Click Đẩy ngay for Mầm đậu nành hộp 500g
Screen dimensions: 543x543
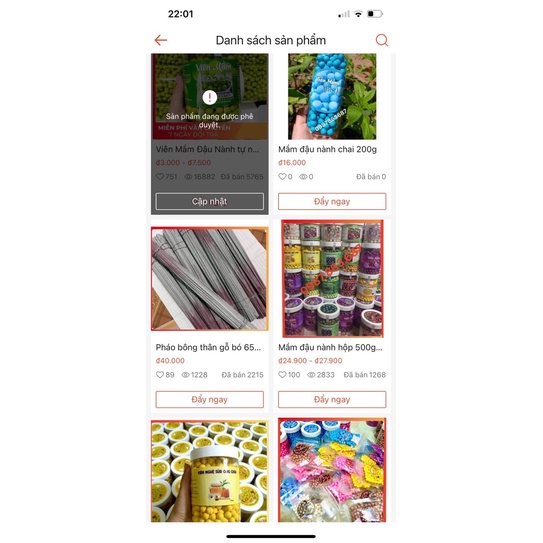tap(332, 399)
